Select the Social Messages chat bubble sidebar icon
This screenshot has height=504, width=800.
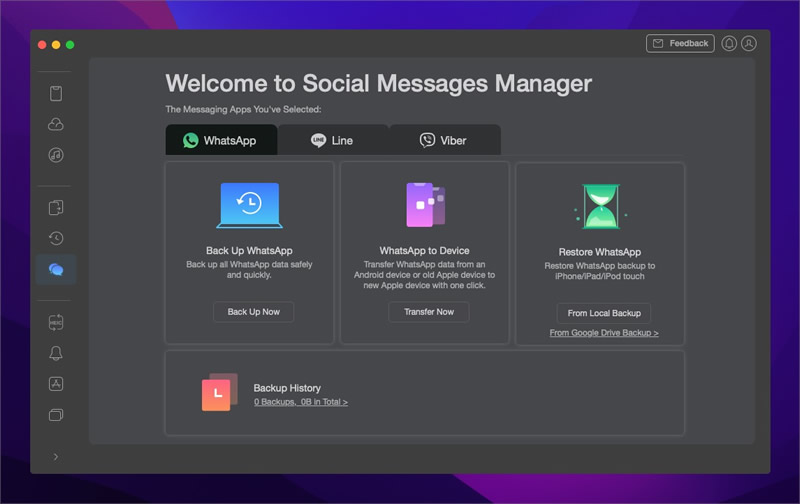(x=56, y=269)
